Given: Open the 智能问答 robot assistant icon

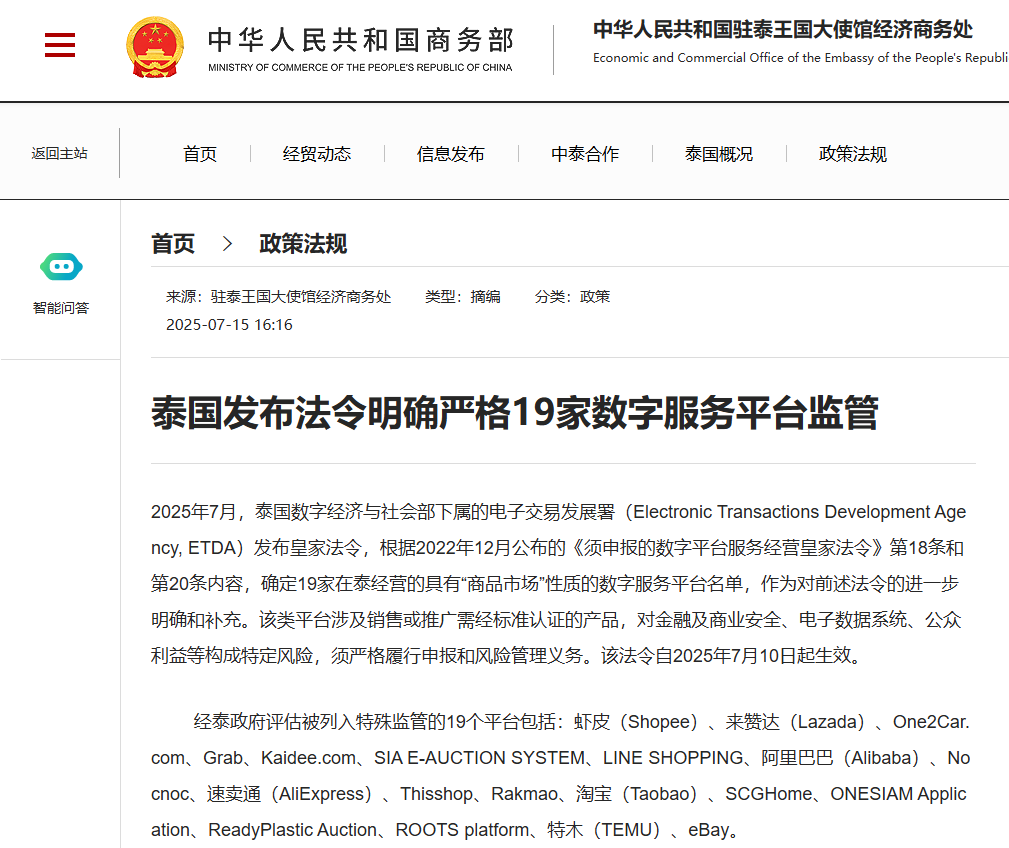Looking at the screenshot, I should [61, 267].
